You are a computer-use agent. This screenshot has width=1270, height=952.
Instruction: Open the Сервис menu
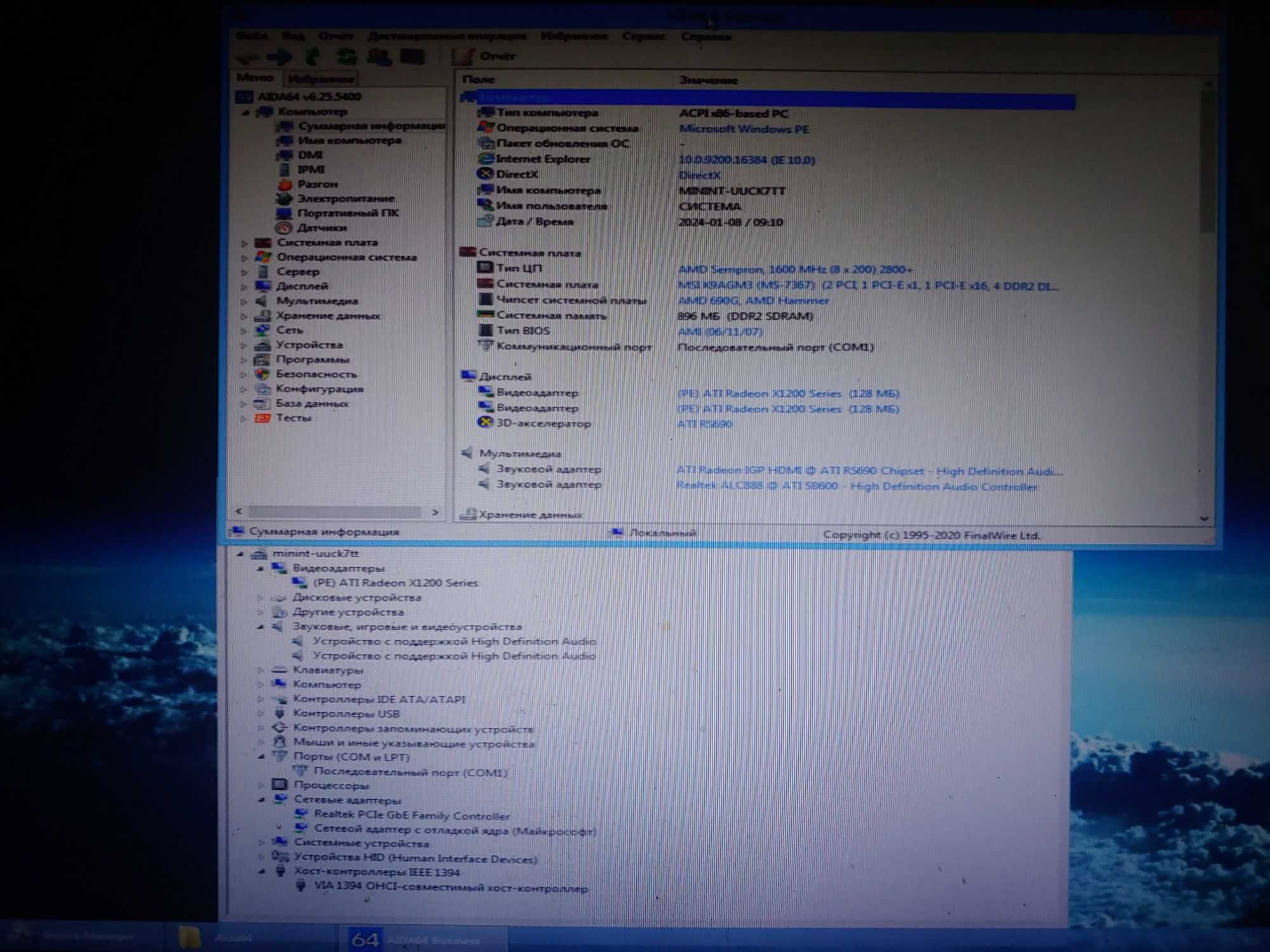click(x=644, y=36)
